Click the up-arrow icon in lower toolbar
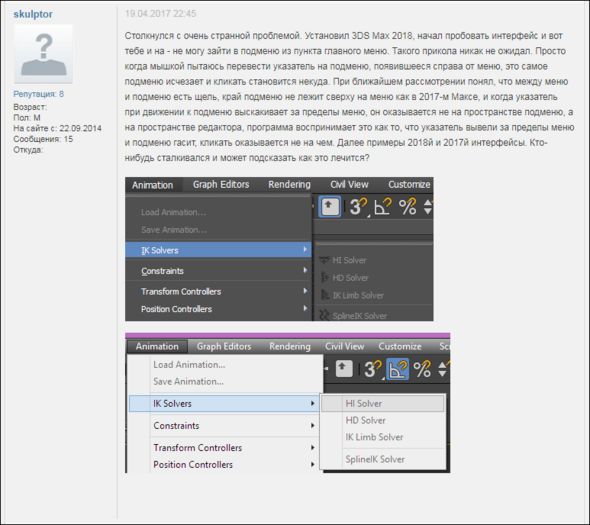Screen dimensions: 590x525 [x=344, y=368]
